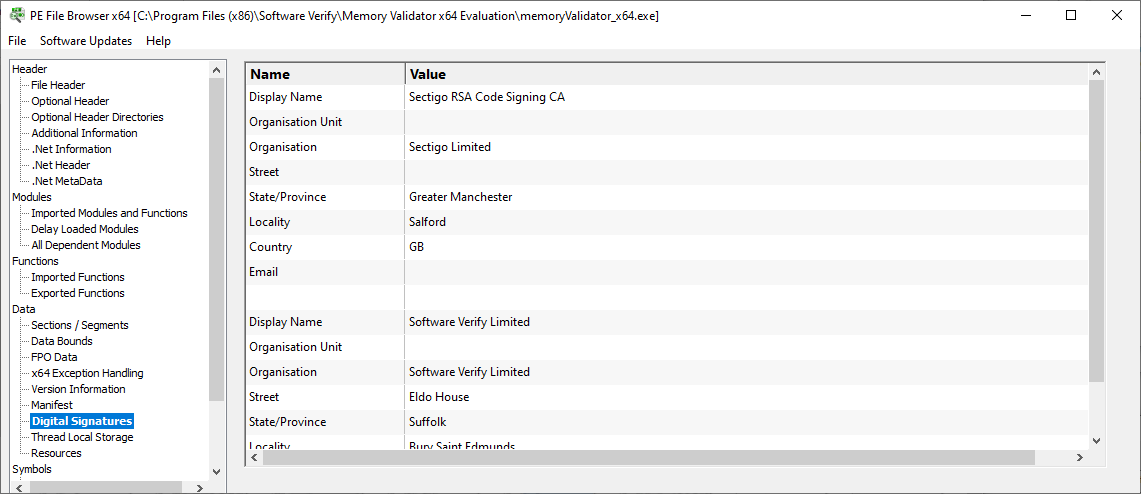Viewport: 1141px width, 494px height.
Task: Select the Manifest tree item
Action: (52, 405)
